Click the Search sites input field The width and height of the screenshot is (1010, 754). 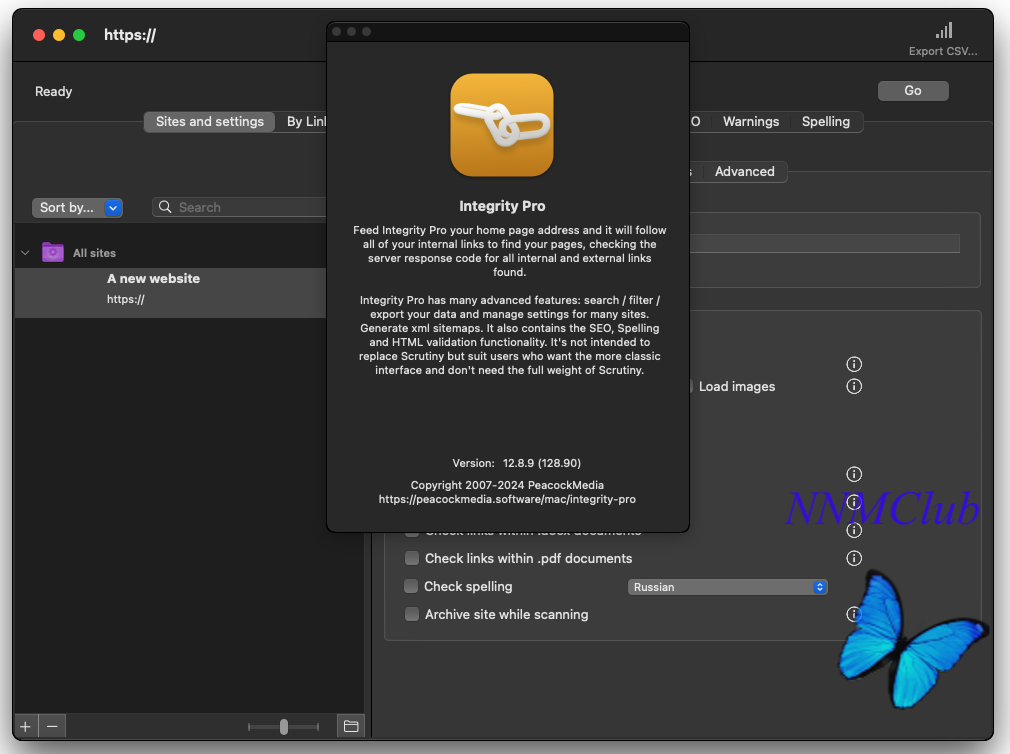click(240, 207)
